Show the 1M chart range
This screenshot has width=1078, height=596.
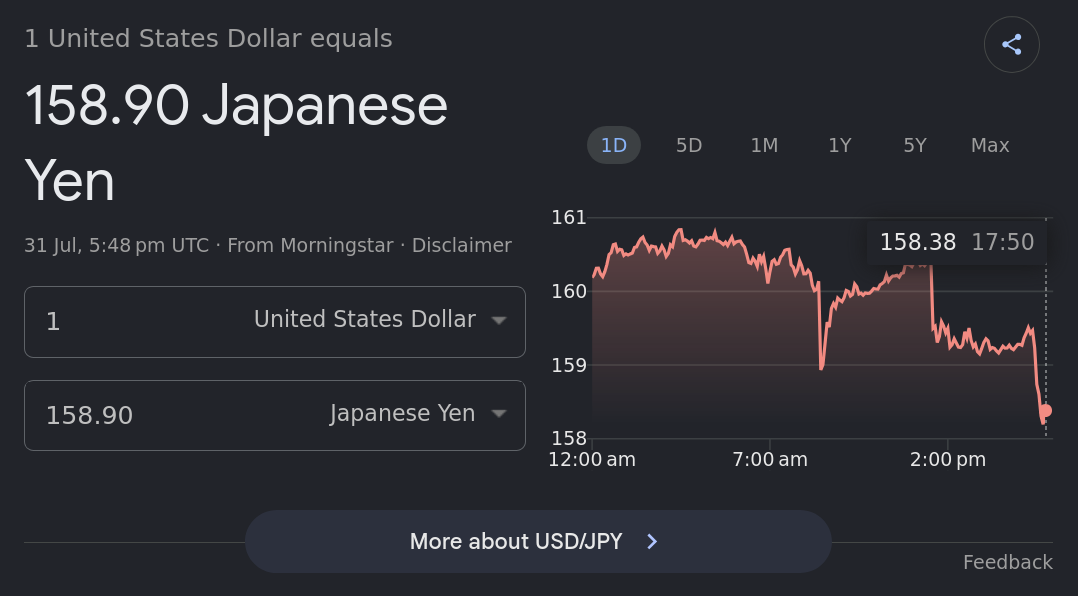tap(764, 145)
